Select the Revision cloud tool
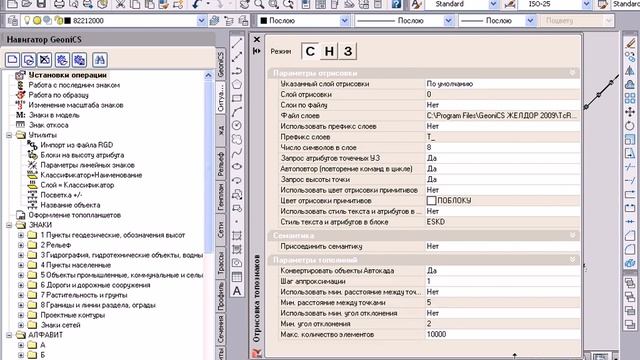Viewport: 640px width, 360px height. pos(237,139)
